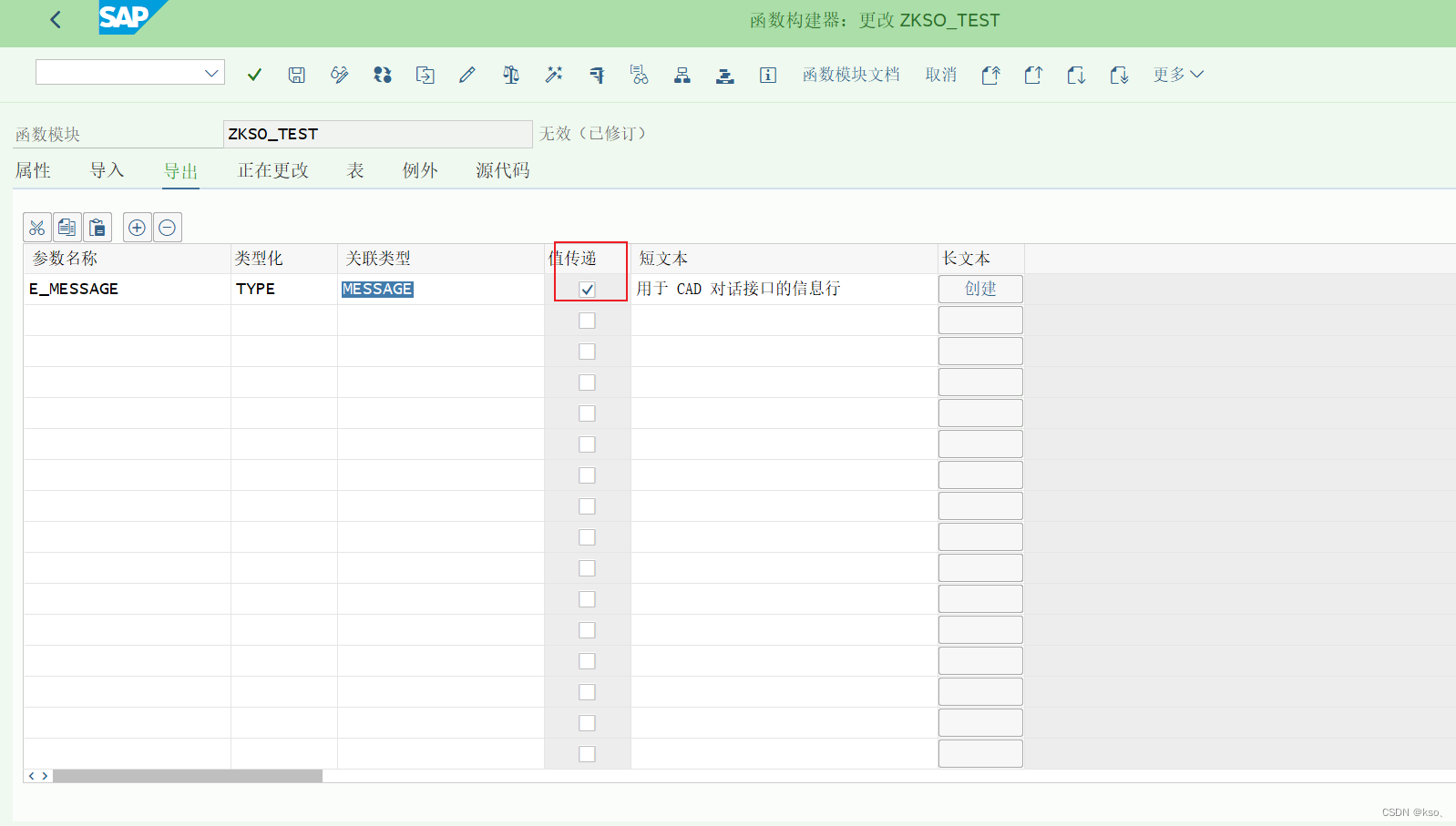Click the horizontal scrollbar thumb under table
Viewport: 1456px width, 826px height.
click(188, 776)
